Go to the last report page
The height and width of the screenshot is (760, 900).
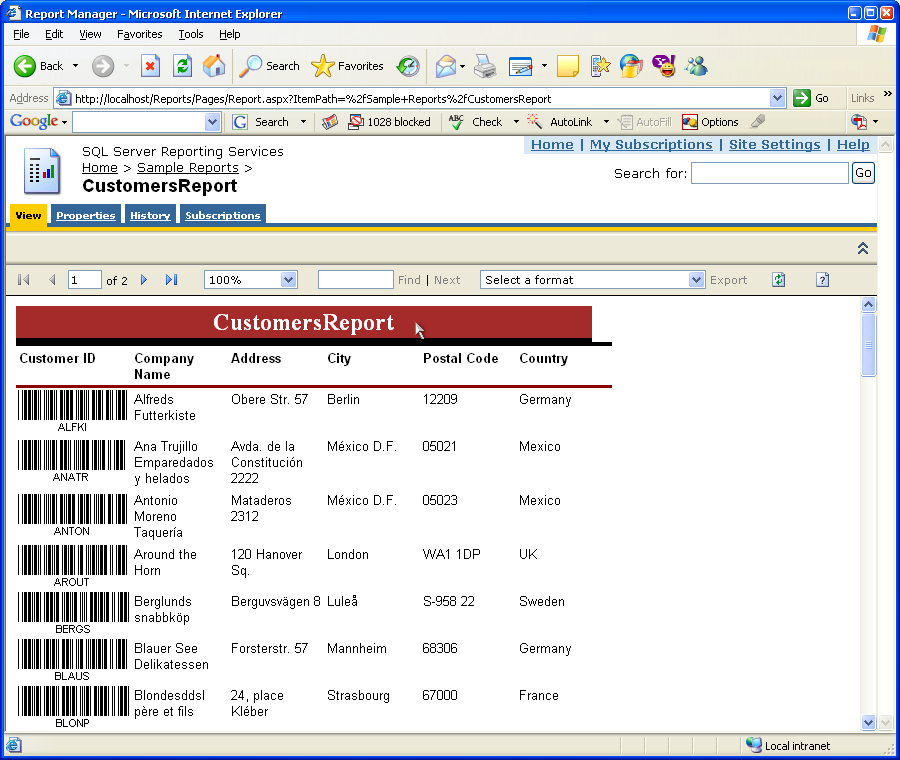[x=171, y=280]
